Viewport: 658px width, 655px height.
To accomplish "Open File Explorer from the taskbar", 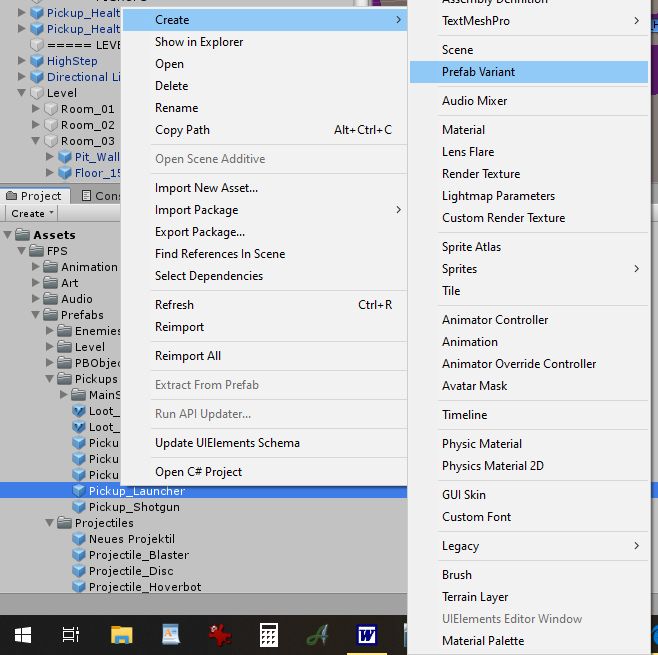I will [121, 634].
